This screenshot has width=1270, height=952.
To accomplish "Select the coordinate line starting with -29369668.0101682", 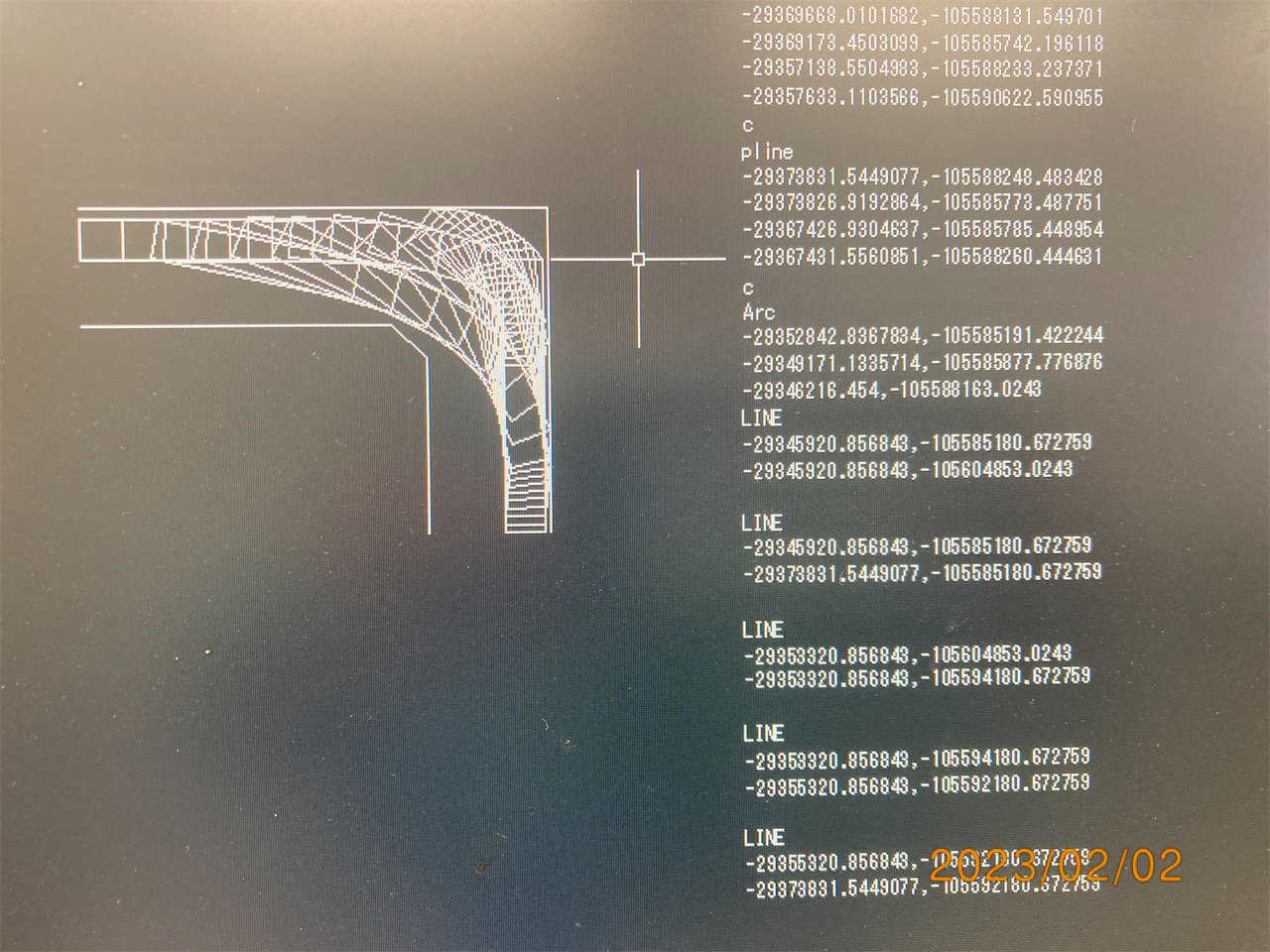I will click(x=922, y=17).
